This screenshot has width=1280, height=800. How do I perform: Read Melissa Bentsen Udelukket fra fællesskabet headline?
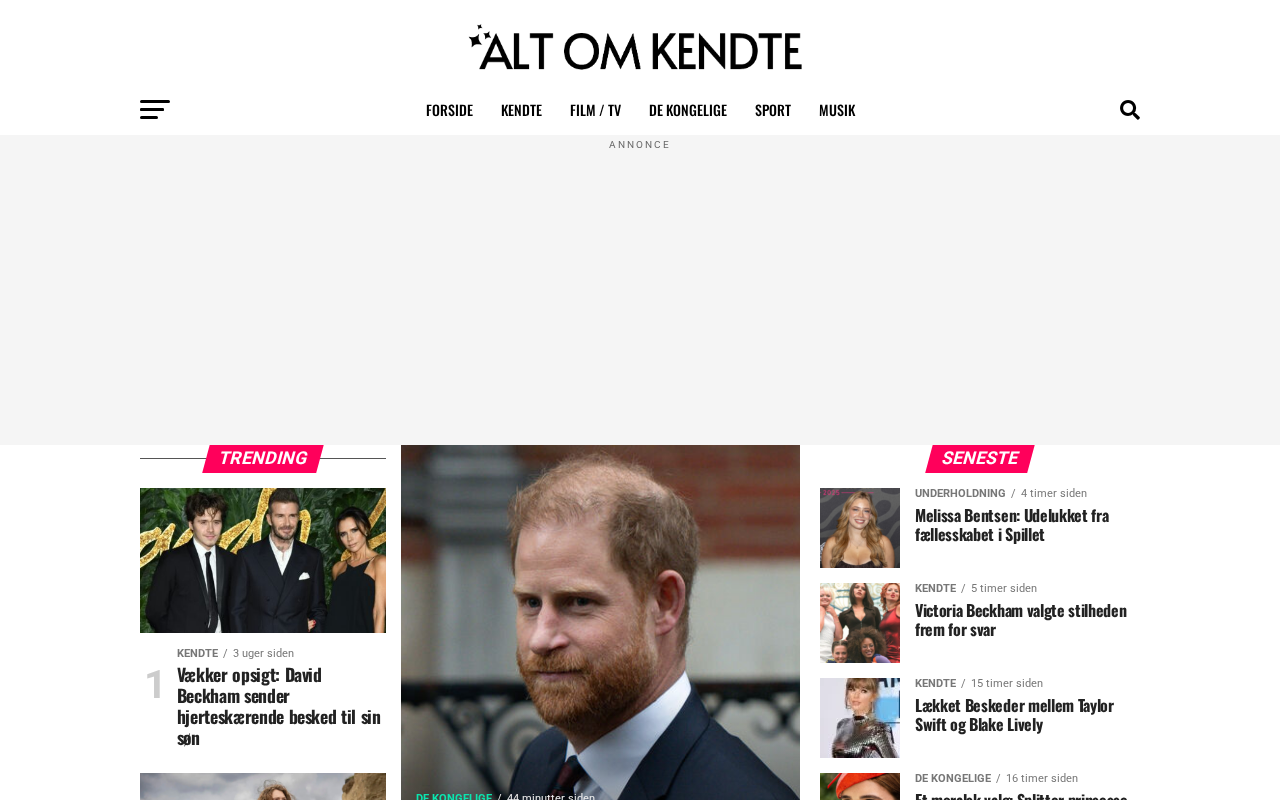pyautogui.click(x=1012, y=525)
